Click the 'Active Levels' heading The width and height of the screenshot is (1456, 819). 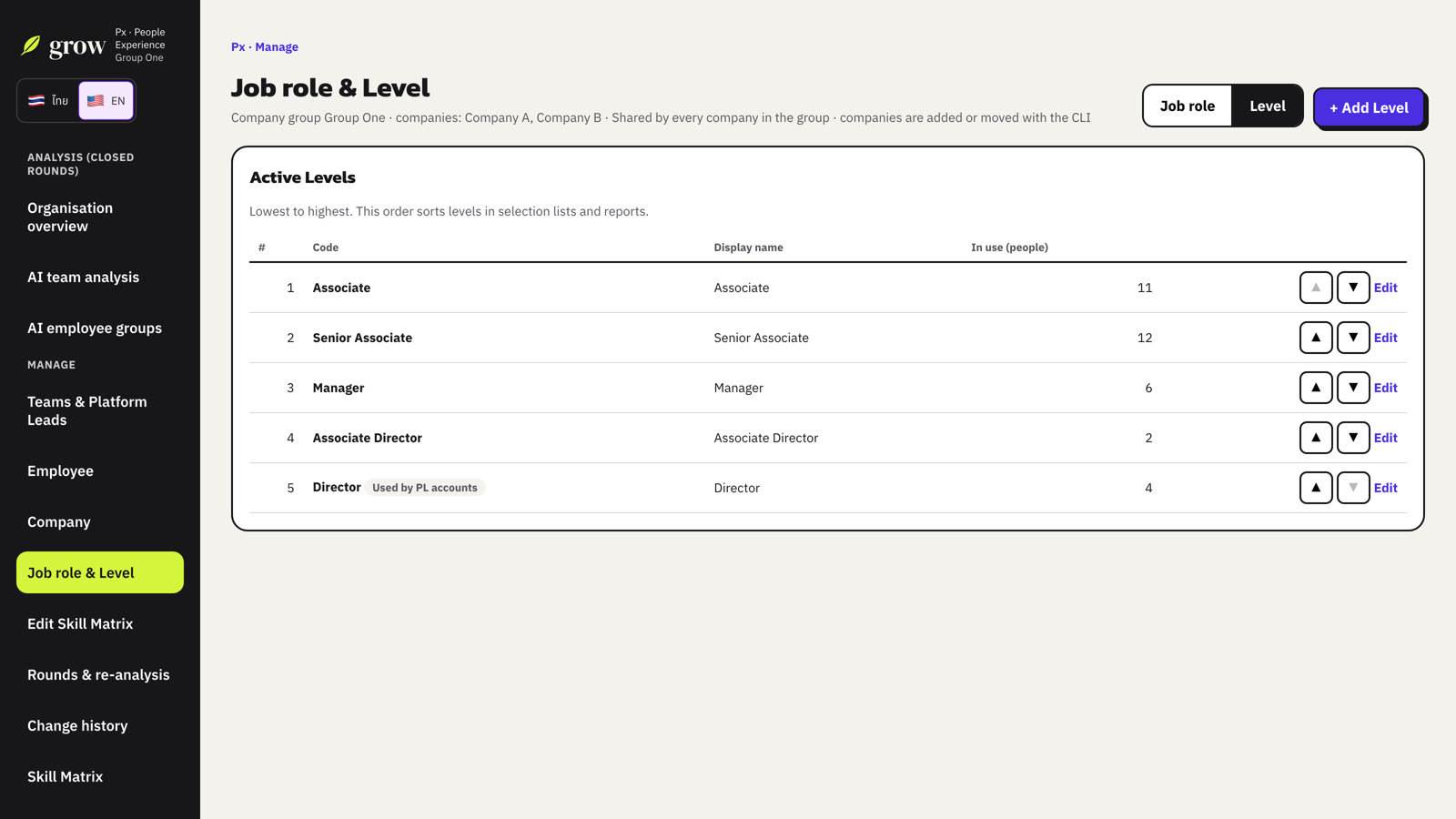click(302, 177)
